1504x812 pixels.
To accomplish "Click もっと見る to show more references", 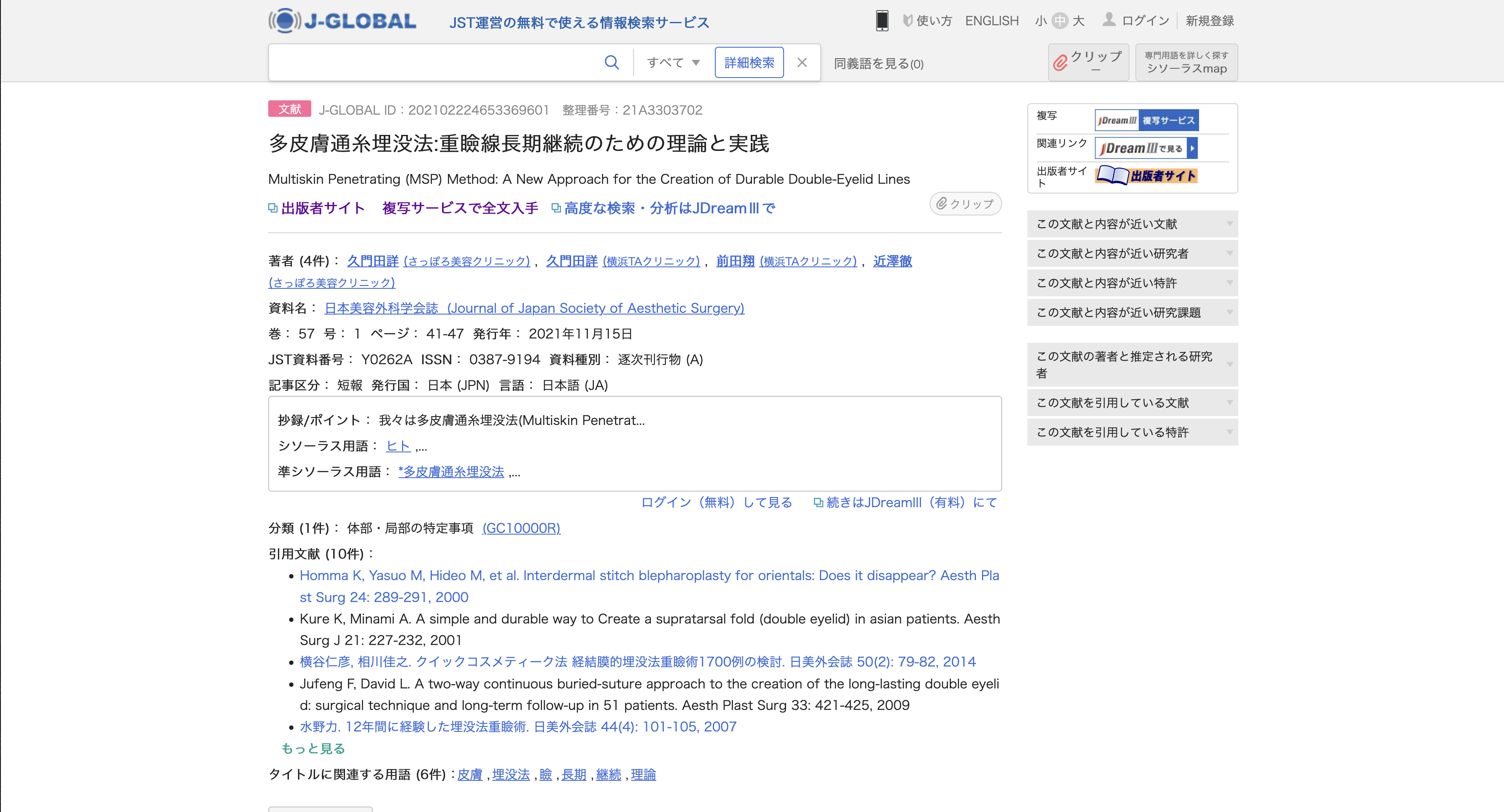I will (x=313, y=748).
